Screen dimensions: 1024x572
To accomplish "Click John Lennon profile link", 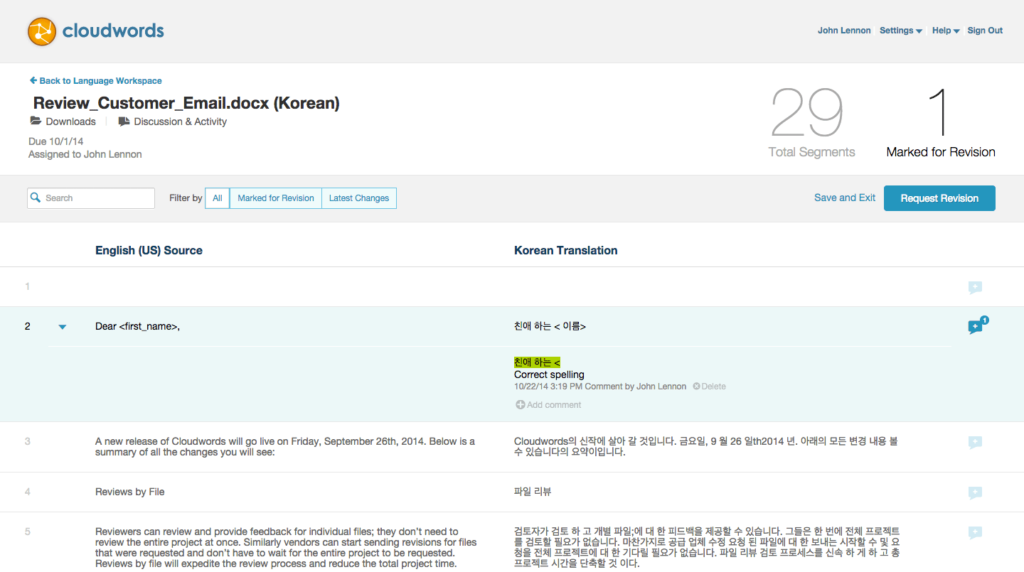I will [x=844, y=31].
